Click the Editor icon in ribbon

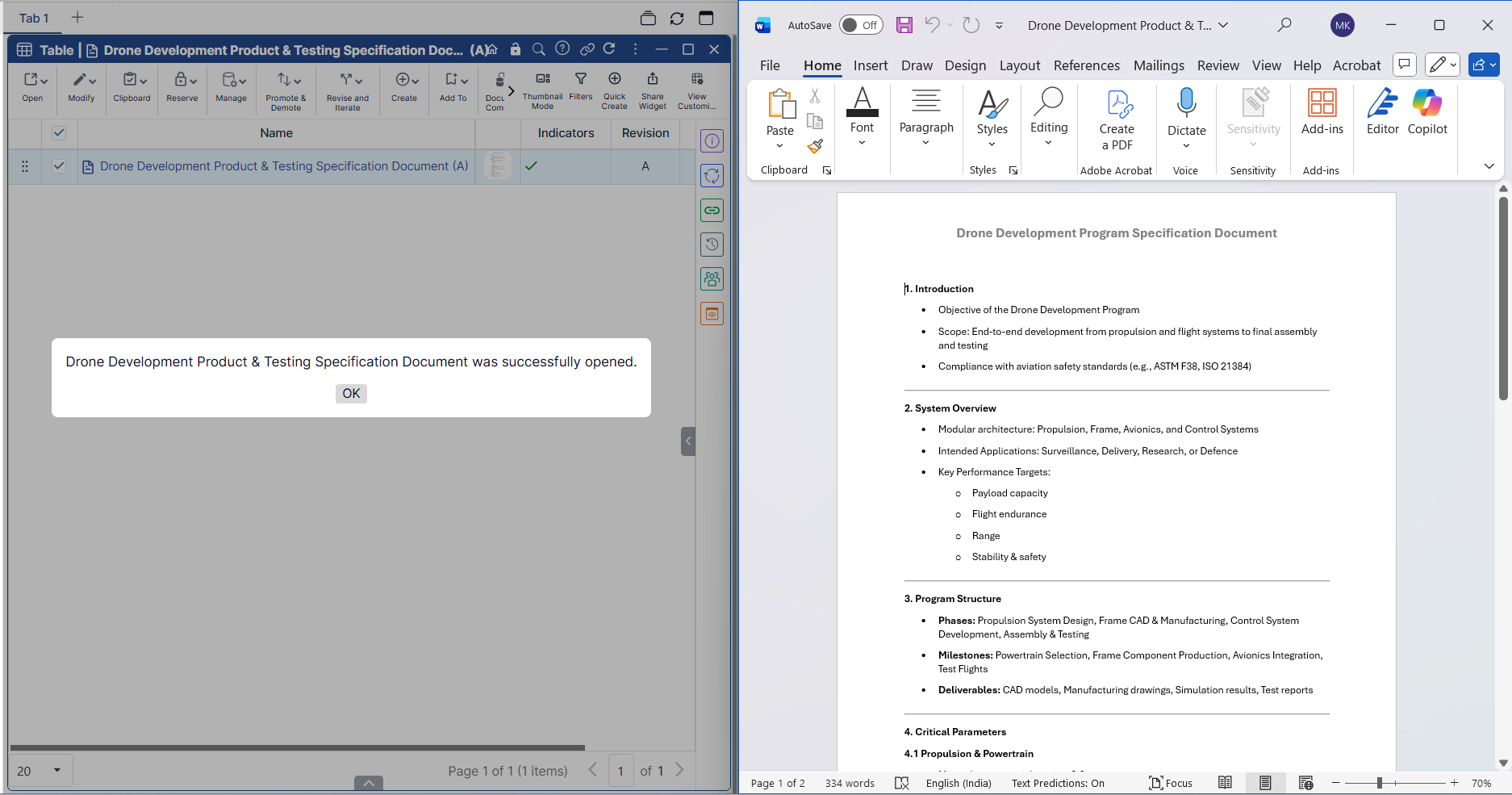(1382, 111)
